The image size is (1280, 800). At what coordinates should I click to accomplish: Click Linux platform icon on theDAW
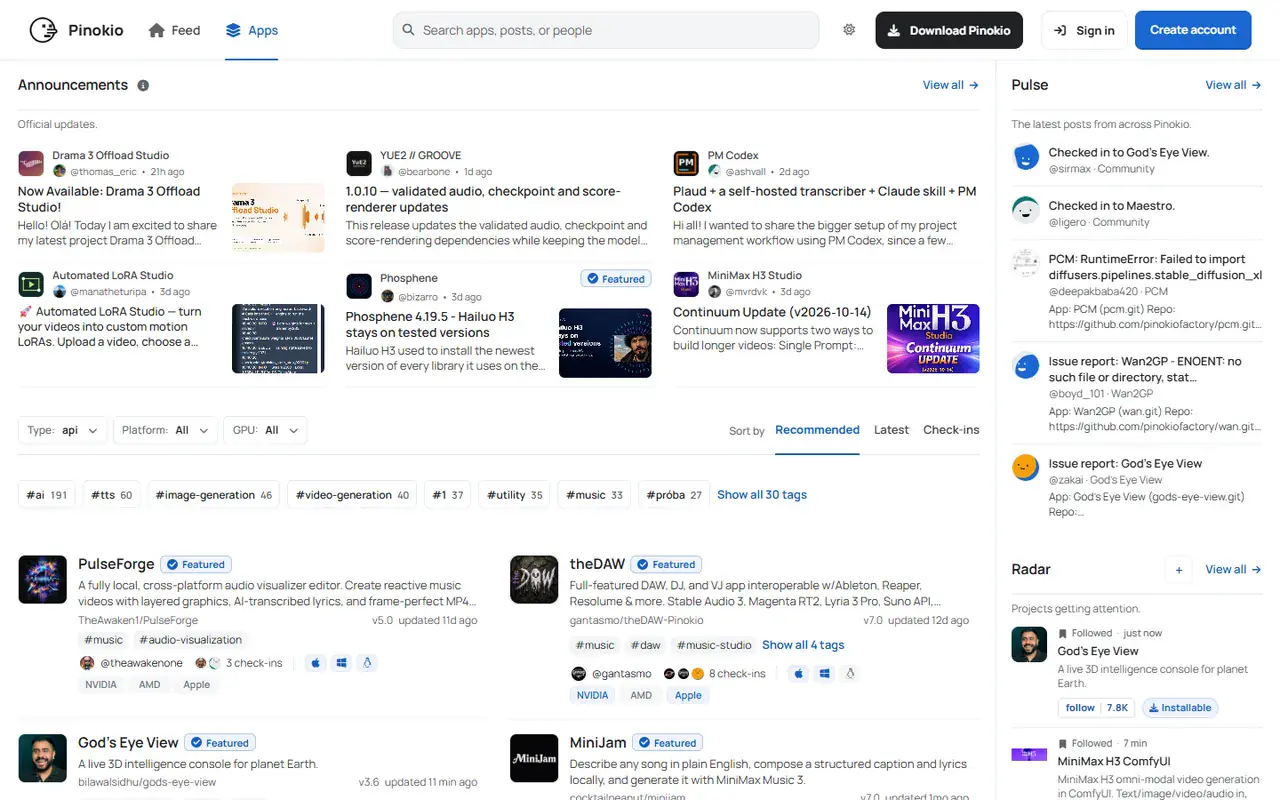click(x=851, y=674)
